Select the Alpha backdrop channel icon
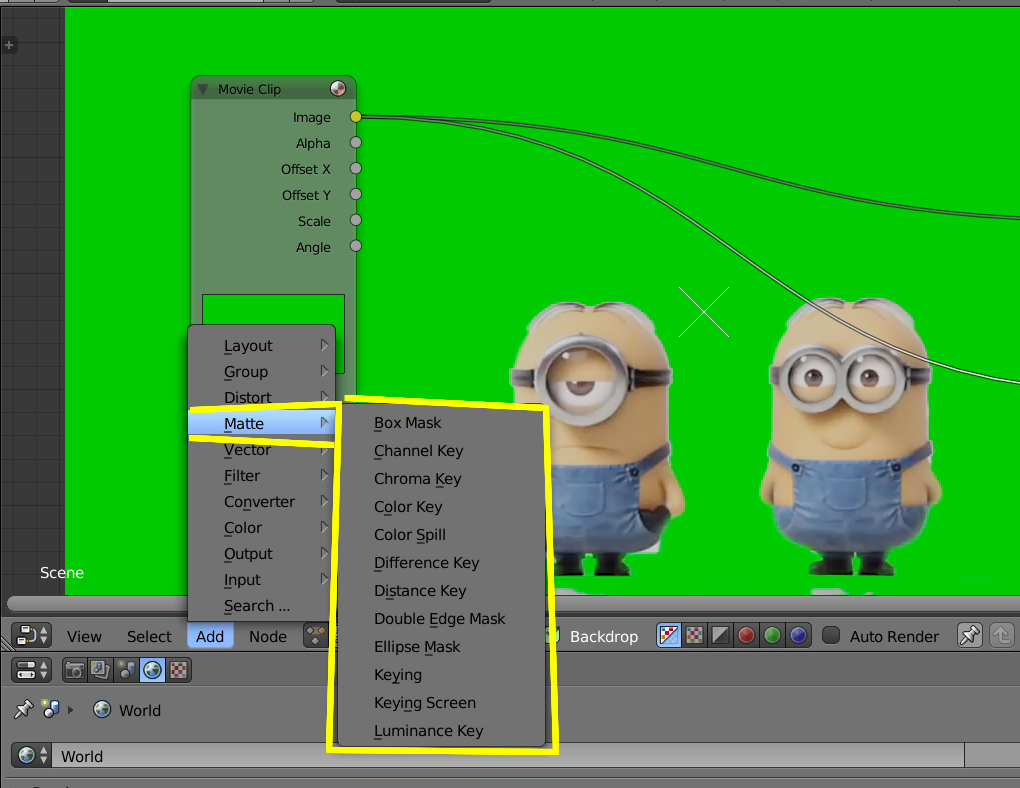This screenshot has width=1020, height=788. pos(721,635)
